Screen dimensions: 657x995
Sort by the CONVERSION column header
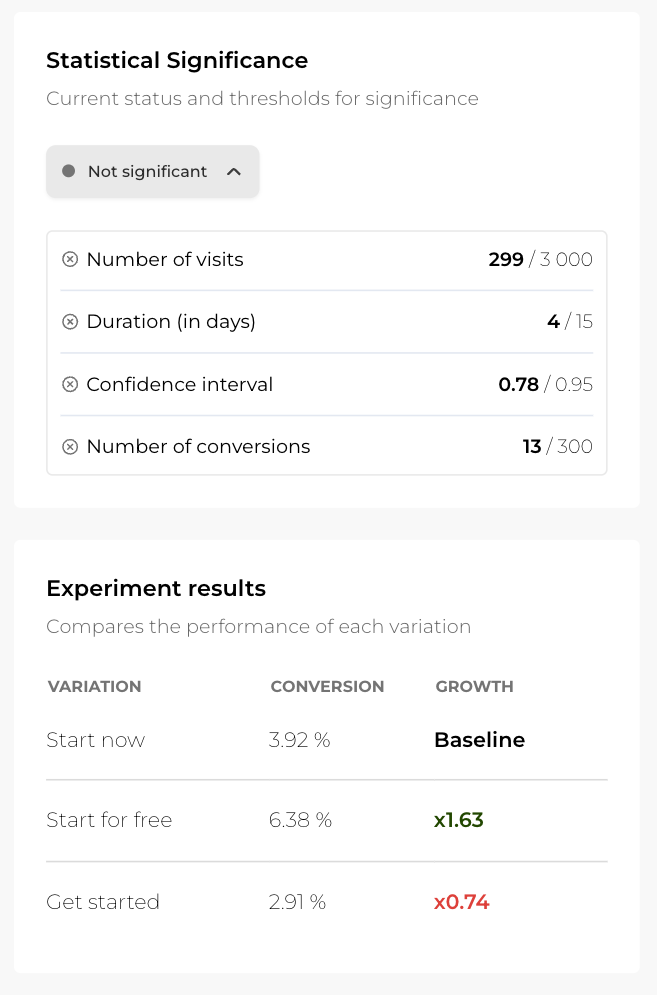(327, 686)
